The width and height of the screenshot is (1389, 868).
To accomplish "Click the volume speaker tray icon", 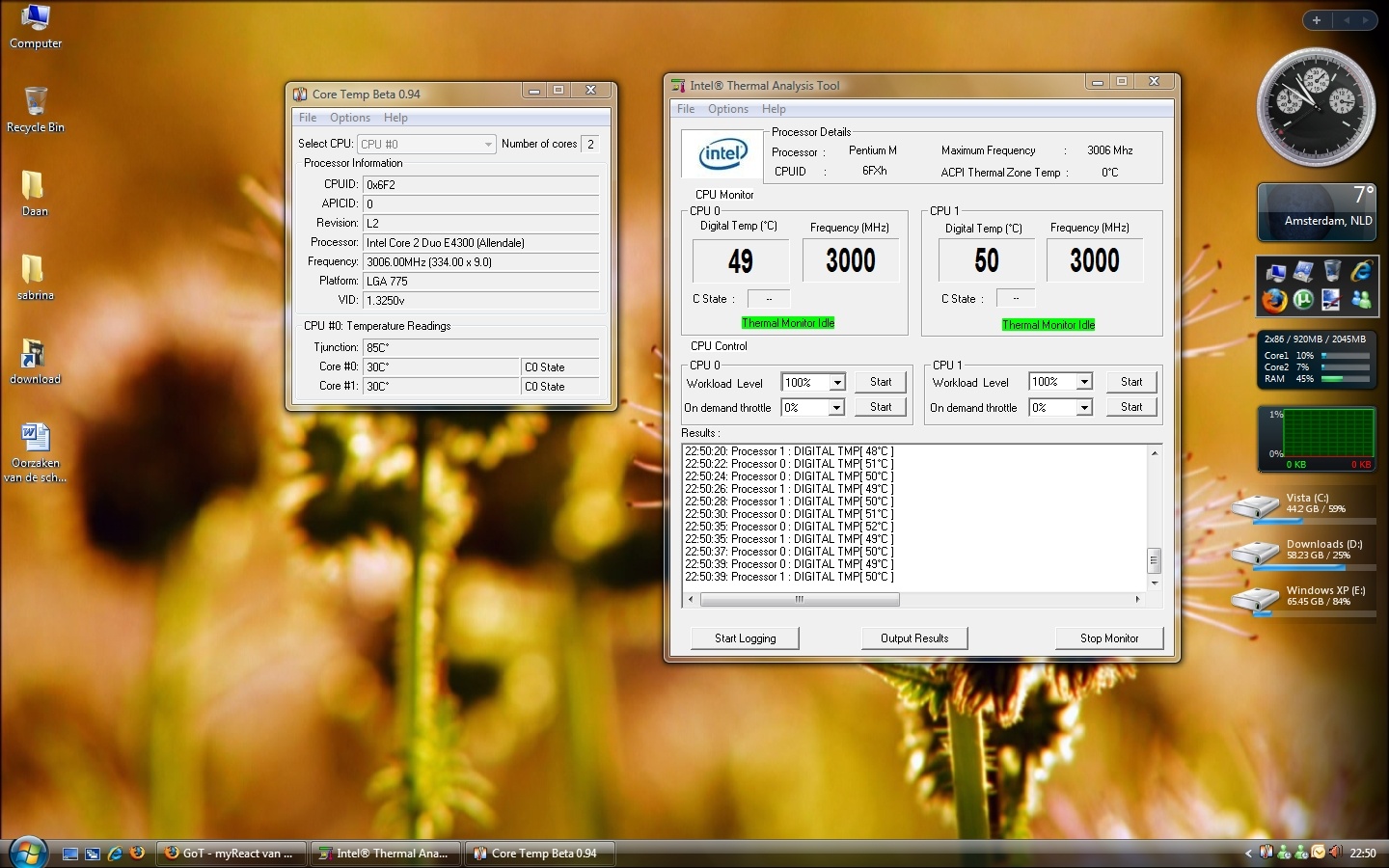I will [1335, 853].
